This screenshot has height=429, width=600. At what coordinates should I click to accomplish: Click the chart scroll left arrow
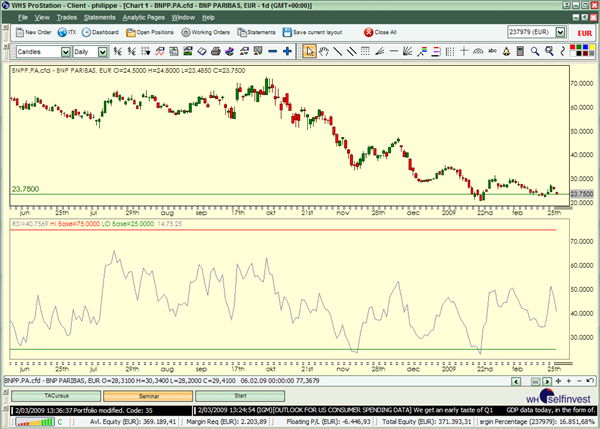click(x=516, y=381)
